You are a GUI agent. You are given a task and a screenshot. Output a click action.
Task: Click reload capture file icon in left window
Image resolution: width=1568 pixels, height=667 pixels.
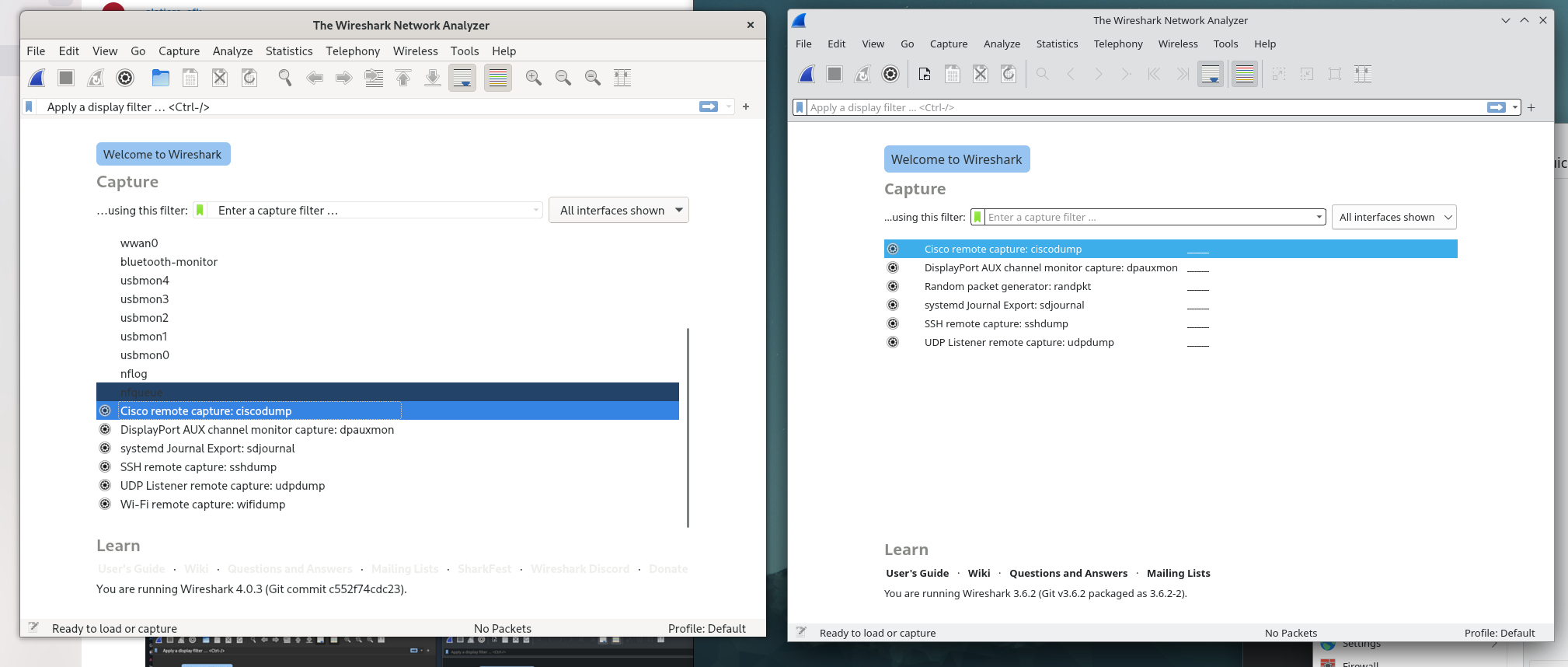point(249,78)
